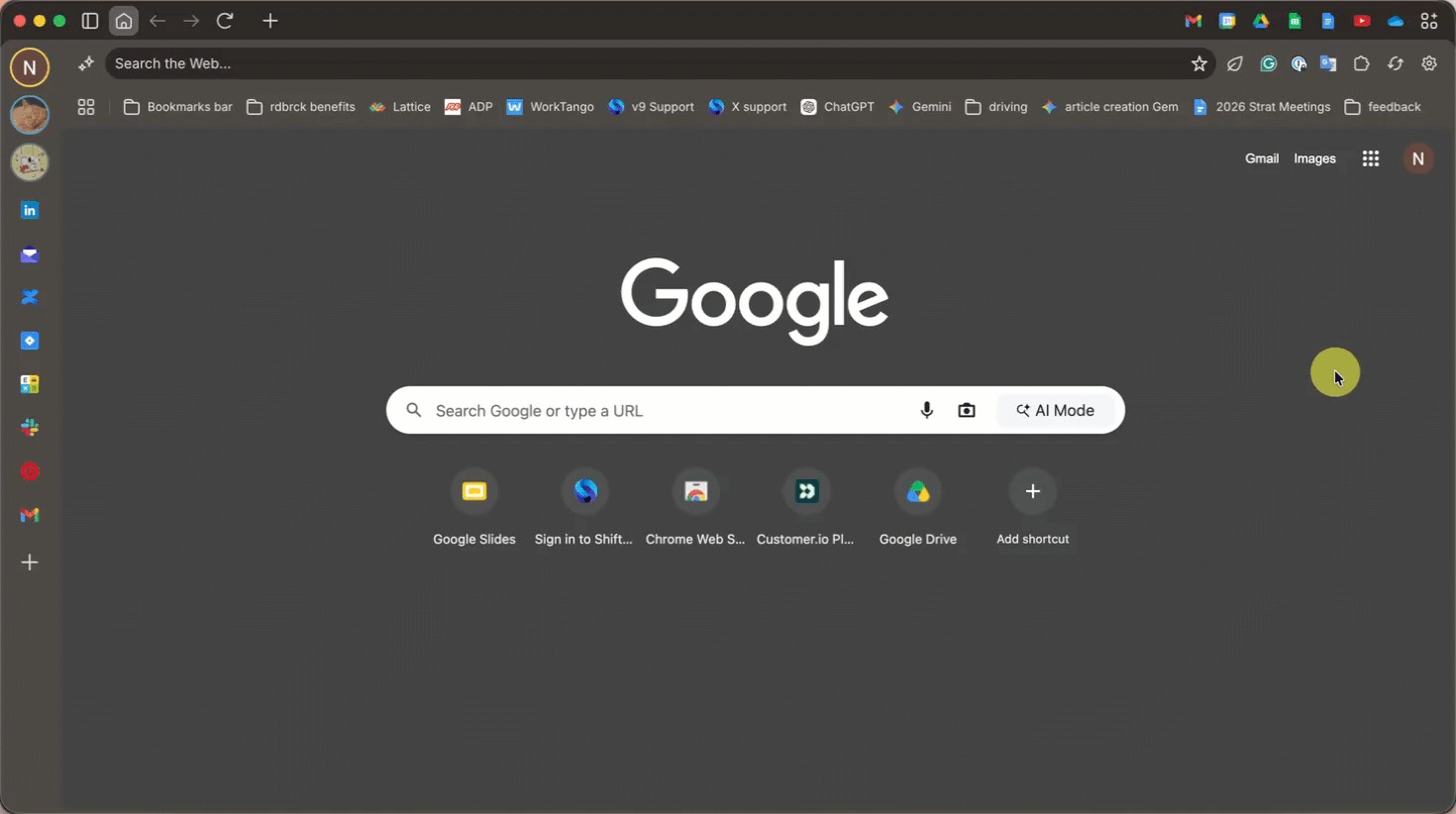Open the Google Slides shortcut
The height and width of the screenshot is (814, 1456).
click(x=474, y=508)
